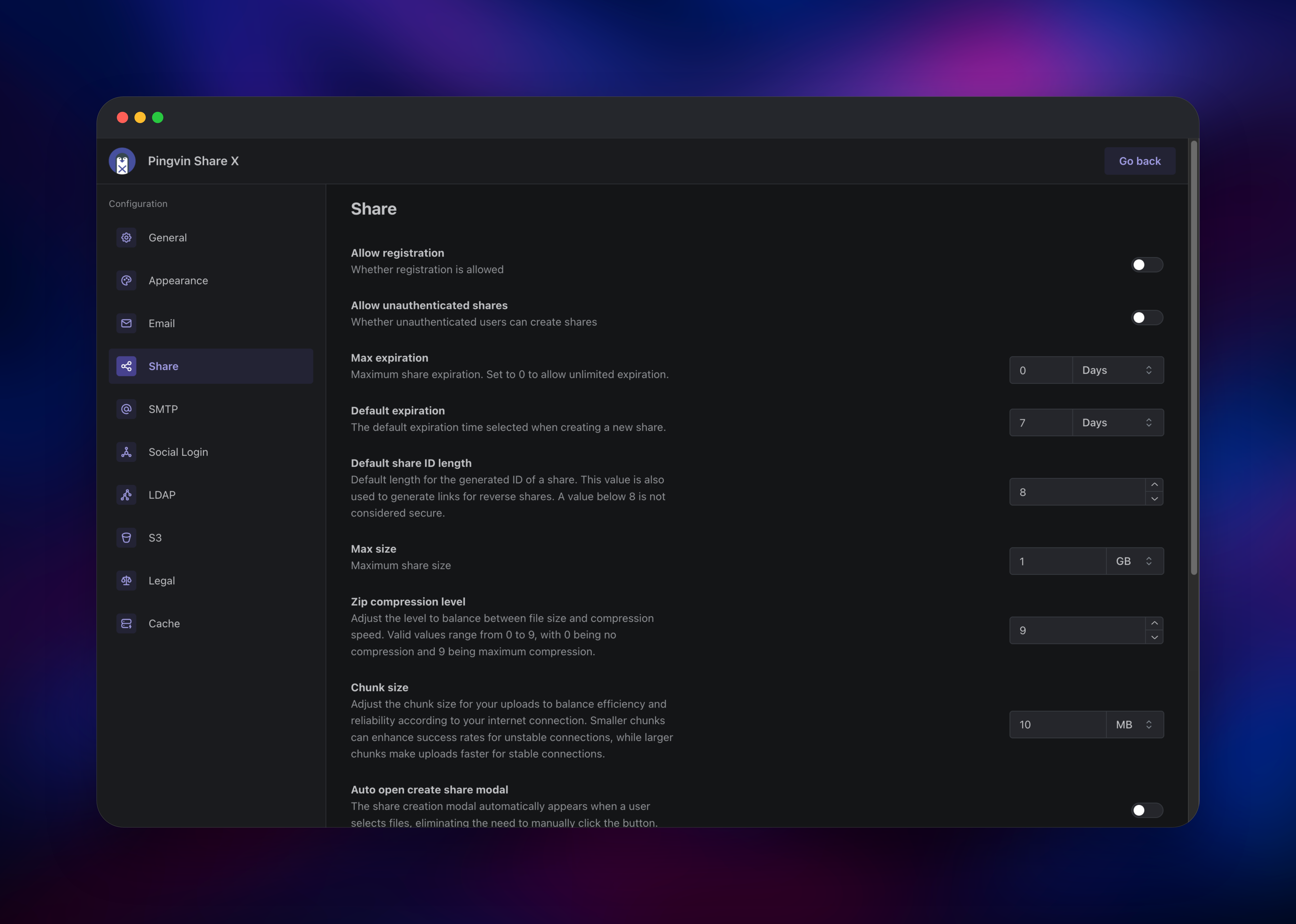Click the Default expiration number field
The height and width of the screenshot is (924, 1296).
(x=1041, y=423)
